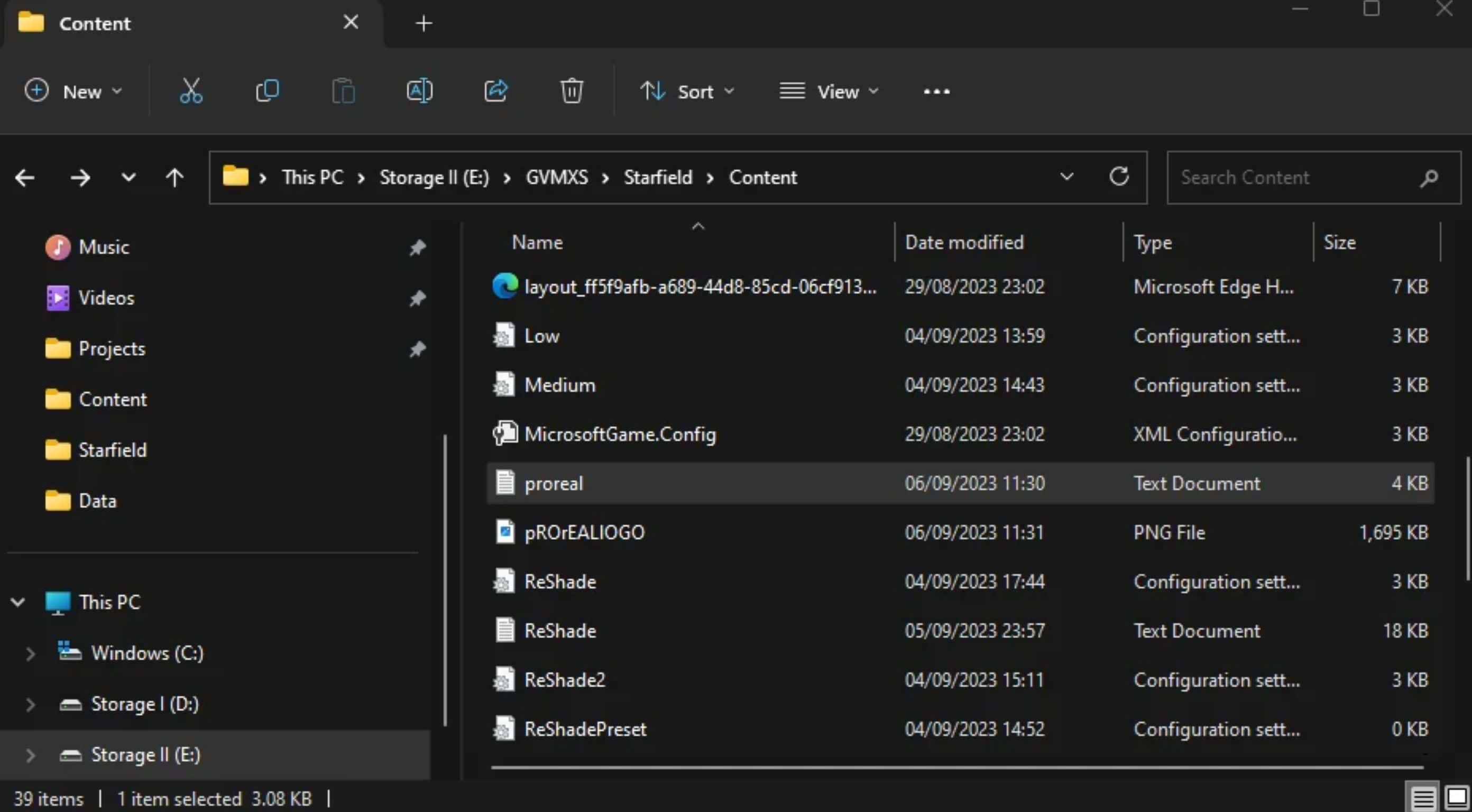Click the Delete trash icon
Viewport: 1472px width, 812px height.
571,91
